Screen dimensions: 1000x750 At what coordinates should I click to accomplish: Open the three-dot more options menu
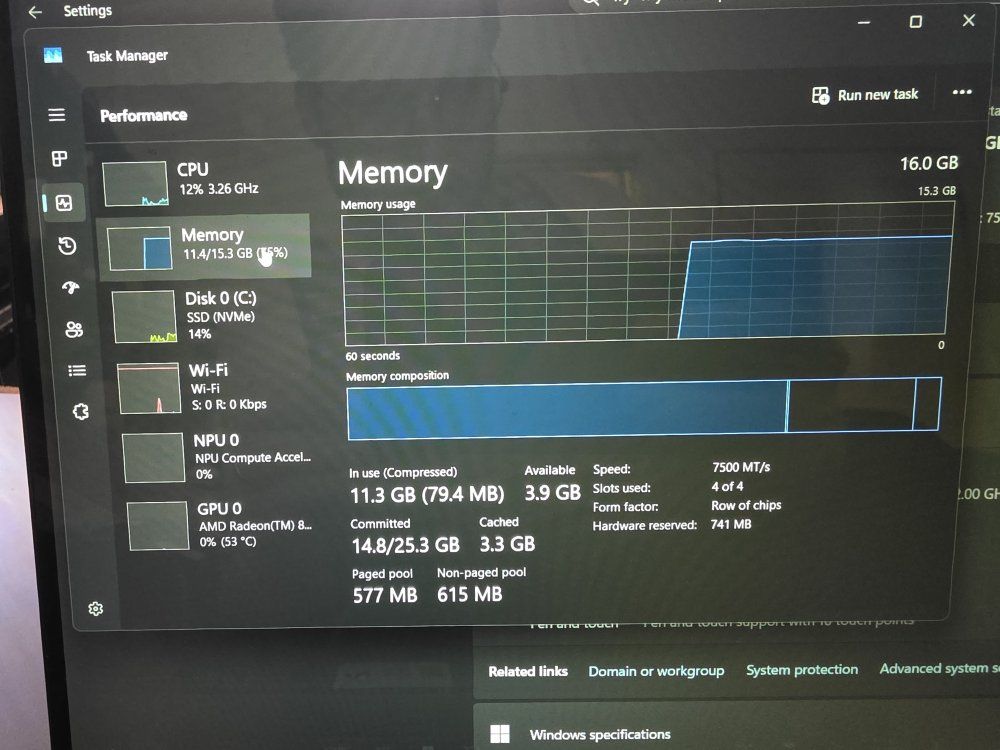962,92
